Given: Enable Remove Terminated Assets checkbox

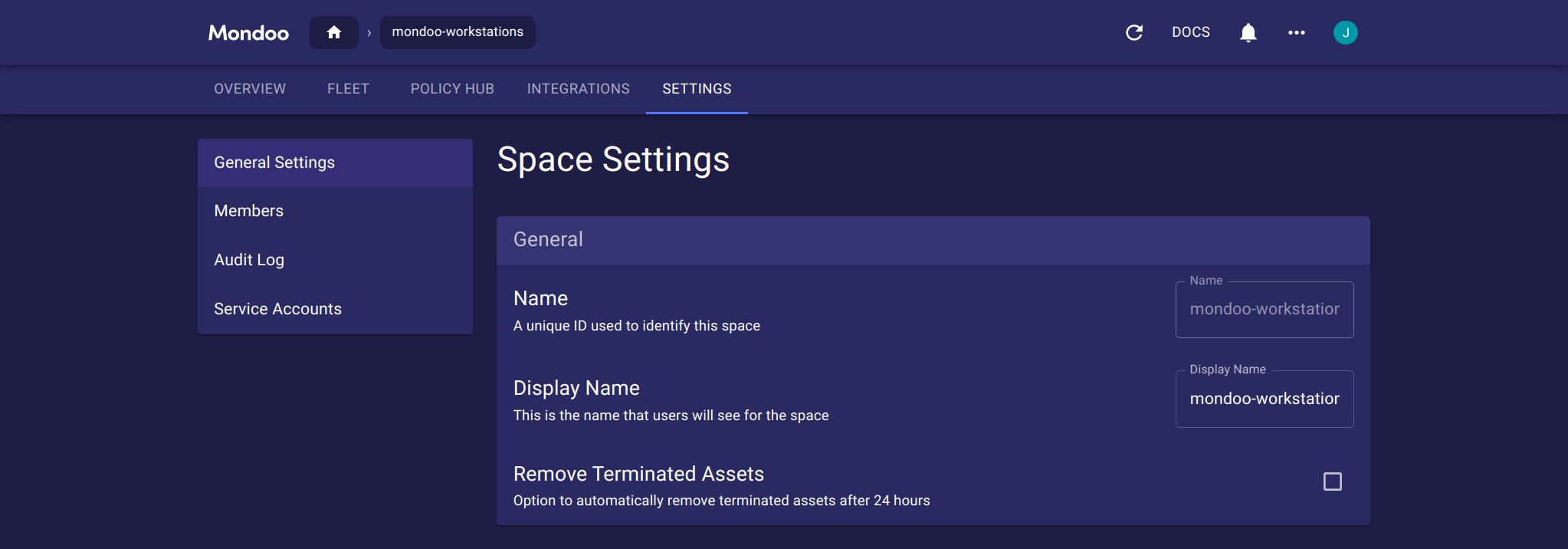Looking at the screenshot, I should [1332, 482].
